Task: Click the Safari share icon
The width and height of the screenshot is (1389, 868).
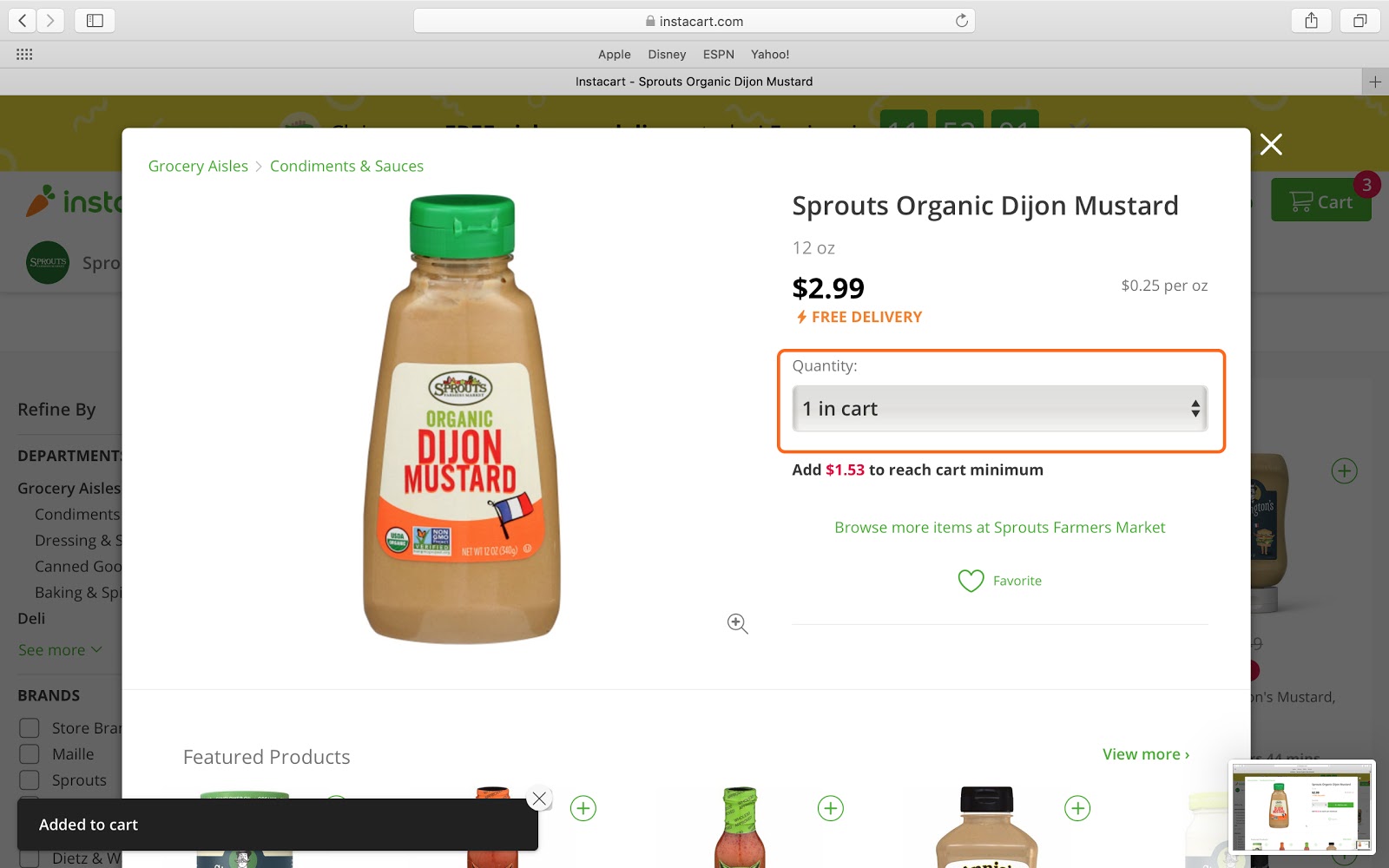Action: [x=1311, y=21]
